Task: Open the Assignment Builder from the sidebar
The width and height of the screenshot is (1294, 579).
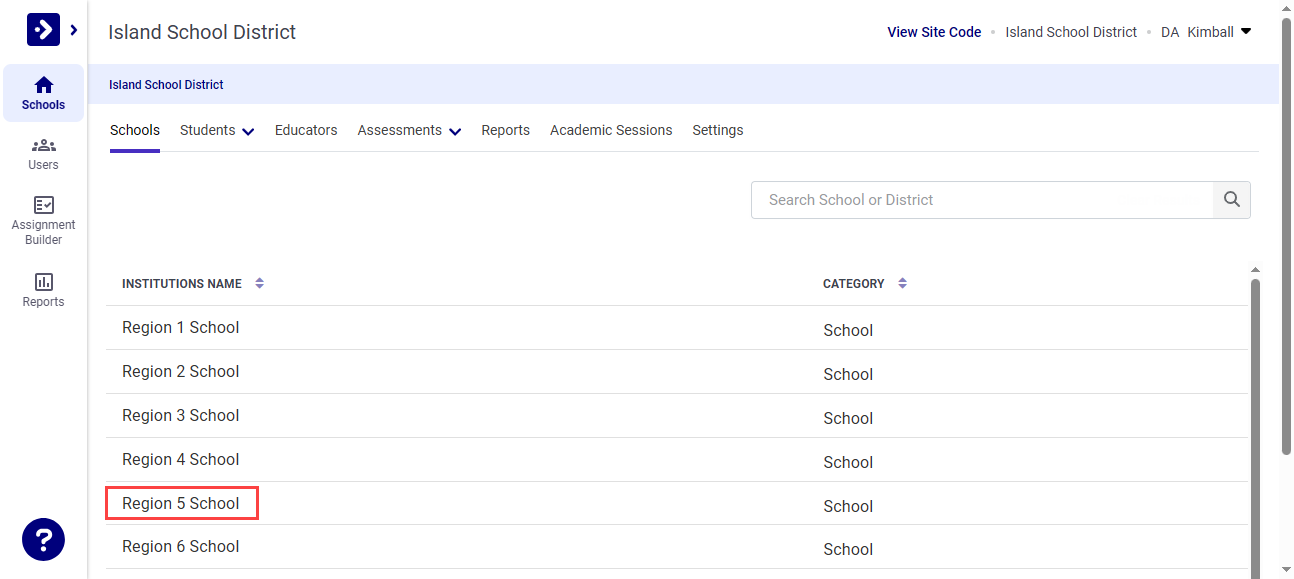Action: pyautogui.click(x=43, y=218)
